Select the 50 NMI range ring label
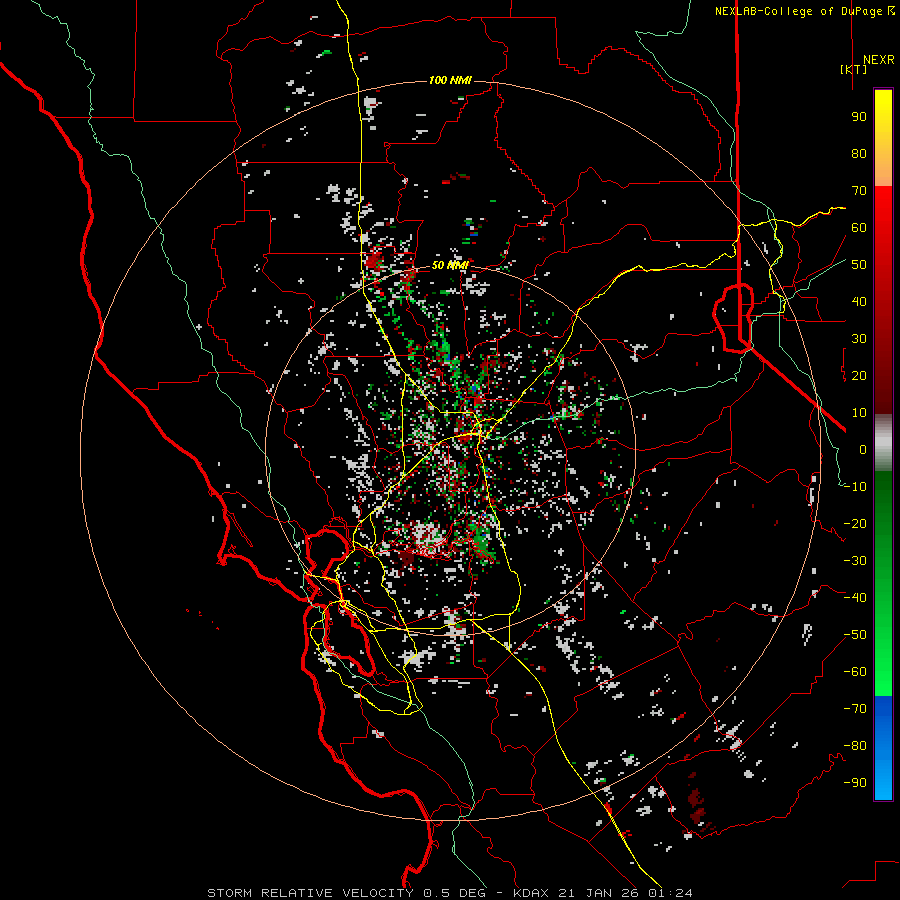 point(451,265)
